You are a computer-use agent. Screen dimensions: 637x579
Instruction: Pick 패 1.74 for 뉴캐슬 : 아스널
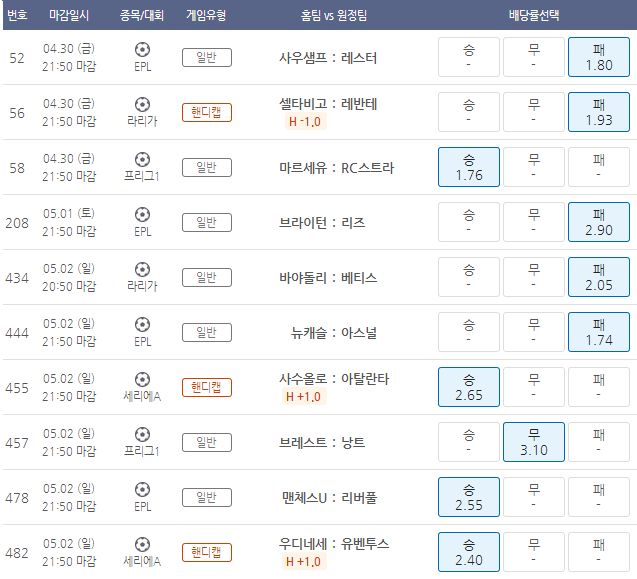coord(599,332)
